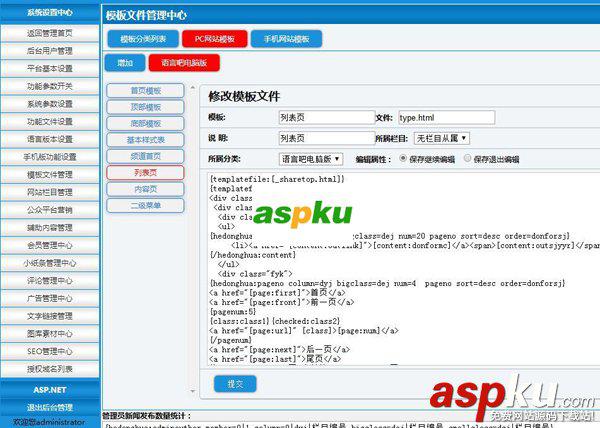600x428 pixels.
Task: Select the highlighted 列表页 template entry
Action: [145, 173]
